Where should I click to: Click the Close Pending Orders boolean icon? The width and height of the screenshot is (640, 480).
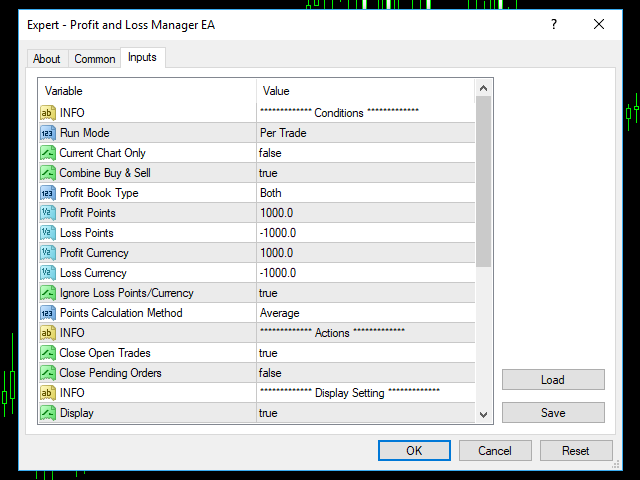pyautogui.click(x=48, y=373)
